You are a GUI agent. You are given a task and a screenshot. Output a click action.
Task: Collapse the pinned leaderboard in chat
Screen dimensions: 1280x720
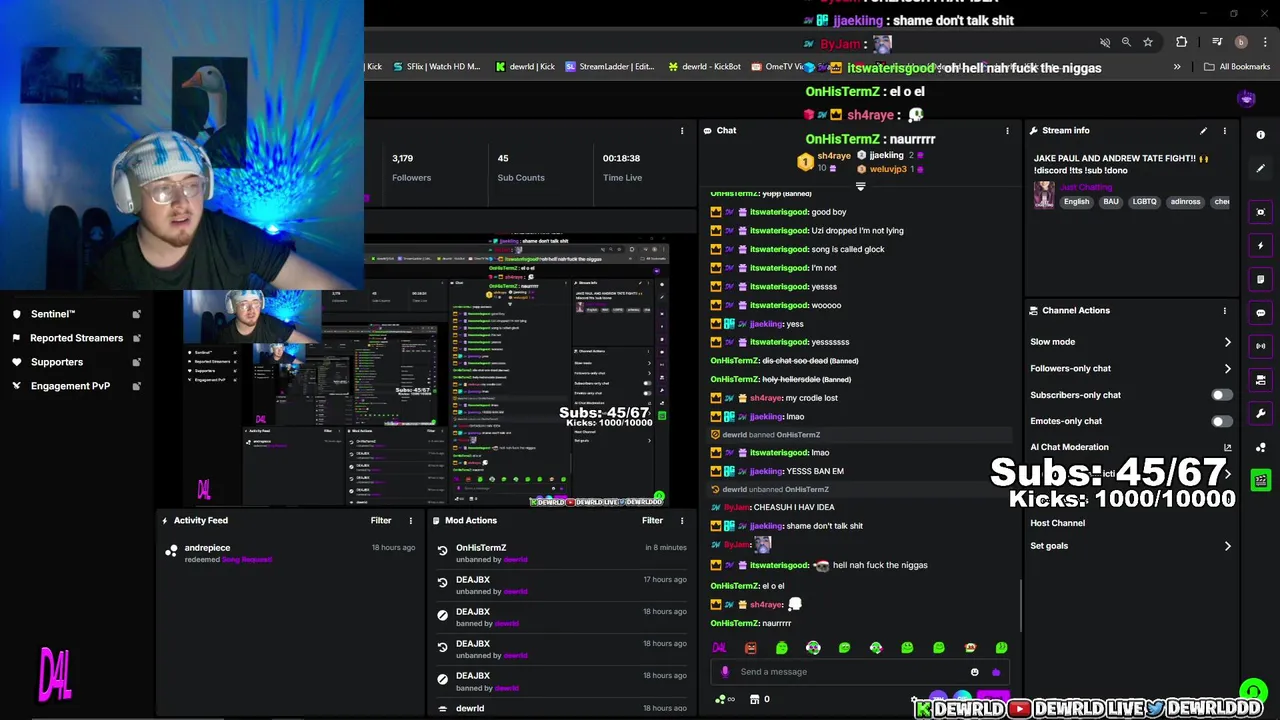coord(860,186)
